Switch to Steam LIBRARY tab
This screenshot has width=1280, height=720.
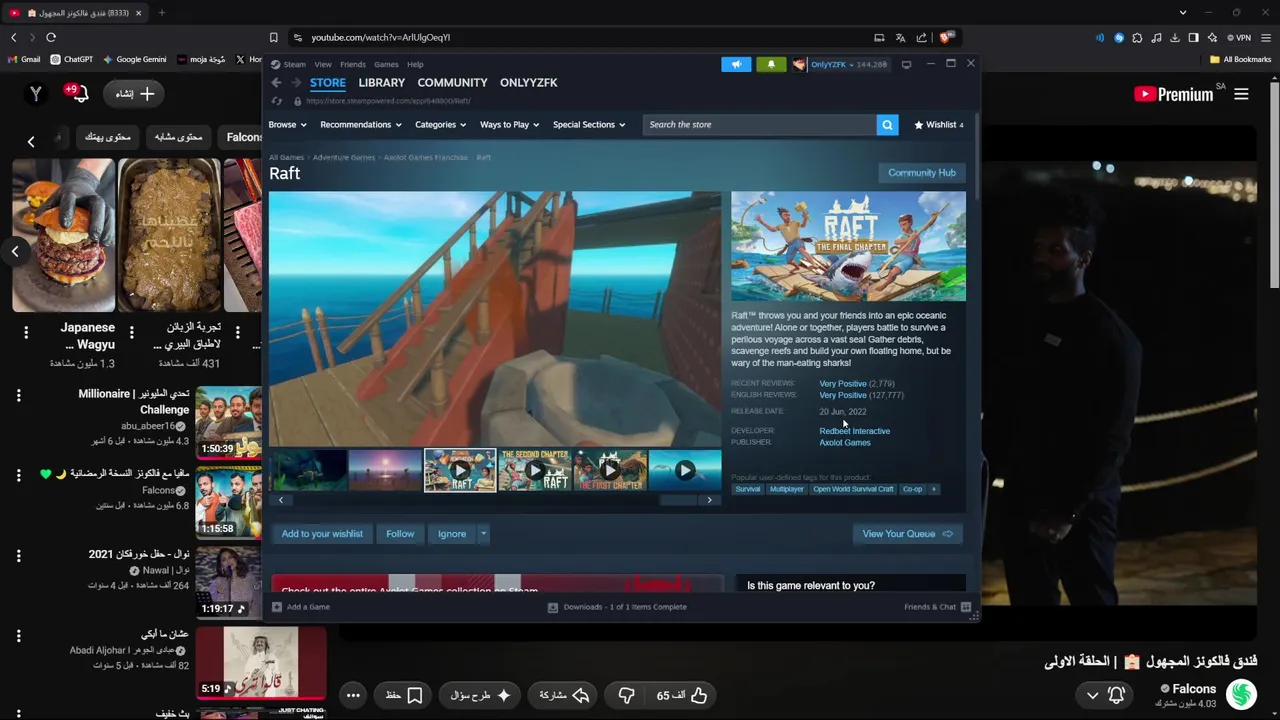tap(382, 83)
